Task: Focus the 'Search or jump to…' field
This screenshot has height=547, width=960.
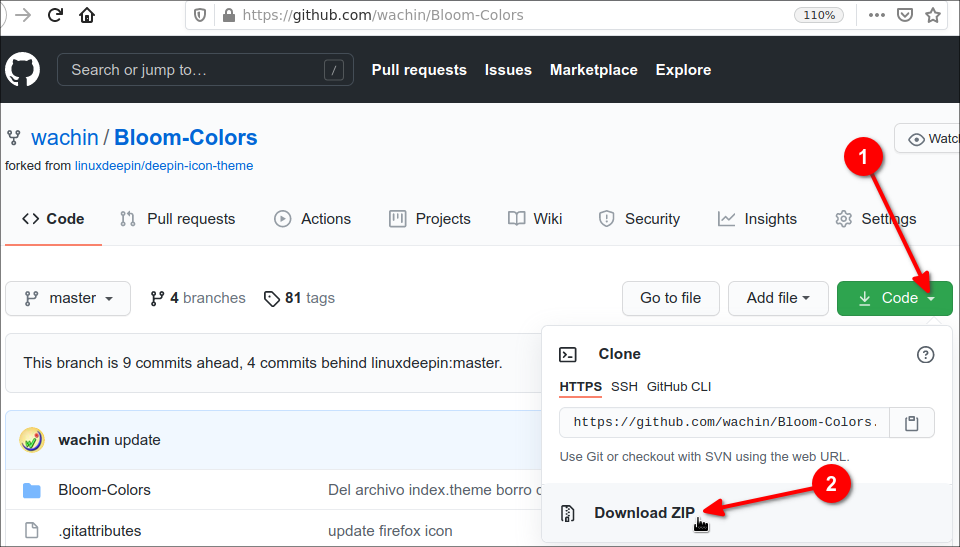Action: point(205,70)
